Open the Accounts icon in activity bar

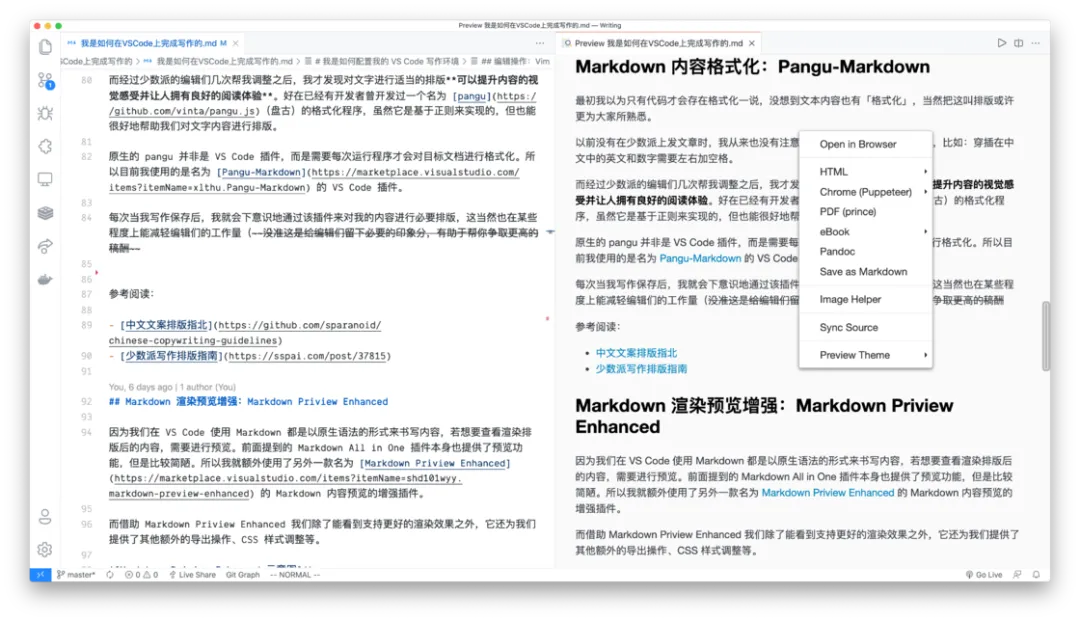coord(45,516)
